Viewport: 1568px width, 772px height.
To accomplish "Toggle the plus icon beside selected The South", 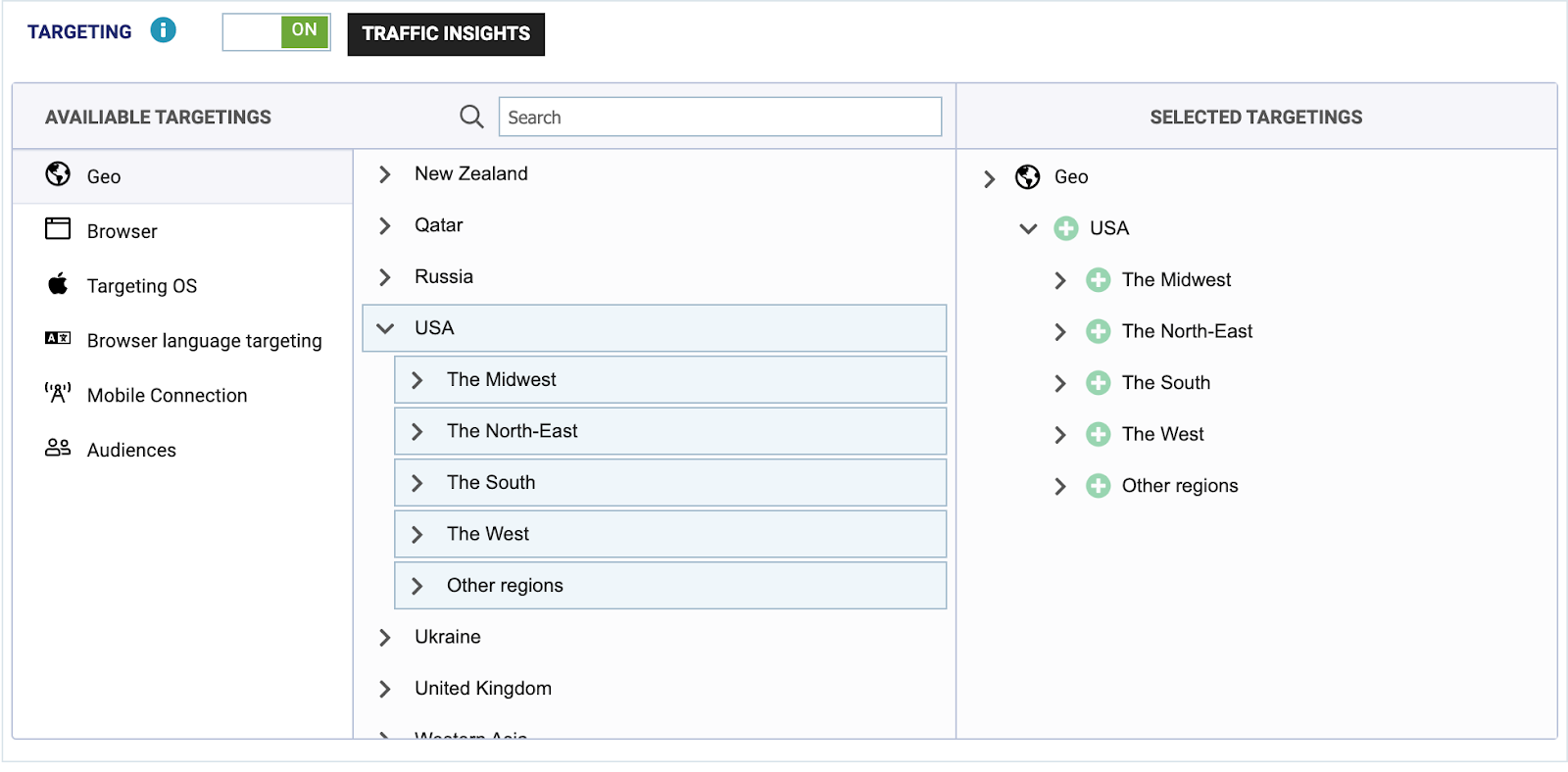I will 1098,383.
